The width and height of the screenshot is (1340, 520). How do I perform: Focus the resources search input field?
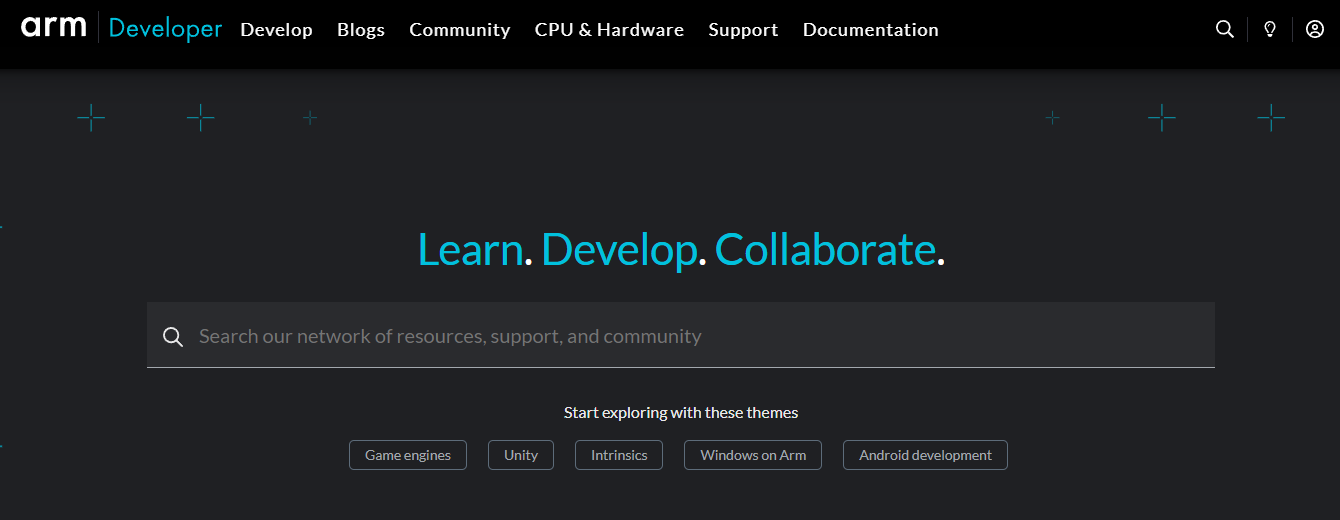click(x=681, y=335)
